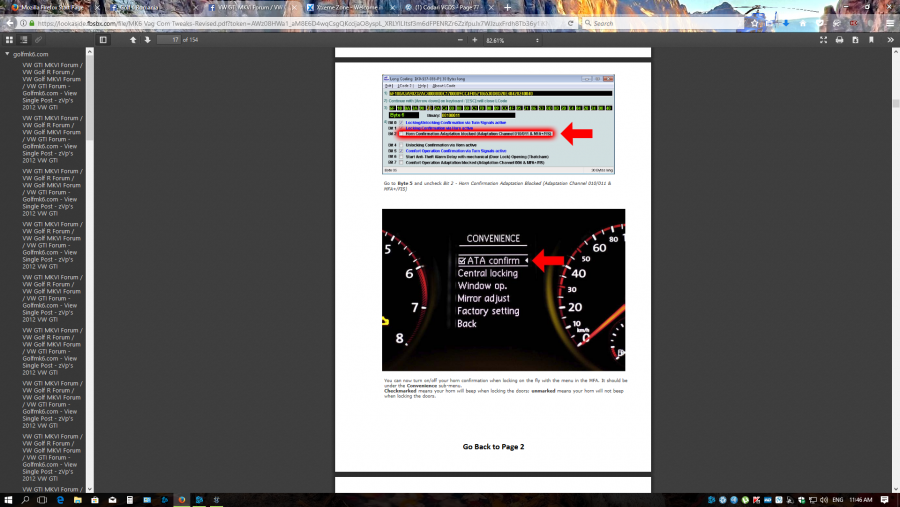The image size is (900, 507).
Task: Open Windows Action Center notifications
Action: [x=885, y=500]
